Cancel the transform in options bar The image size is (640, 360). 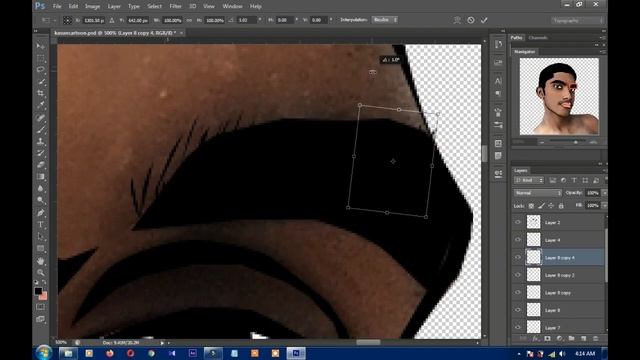click(x=471, y=20)
